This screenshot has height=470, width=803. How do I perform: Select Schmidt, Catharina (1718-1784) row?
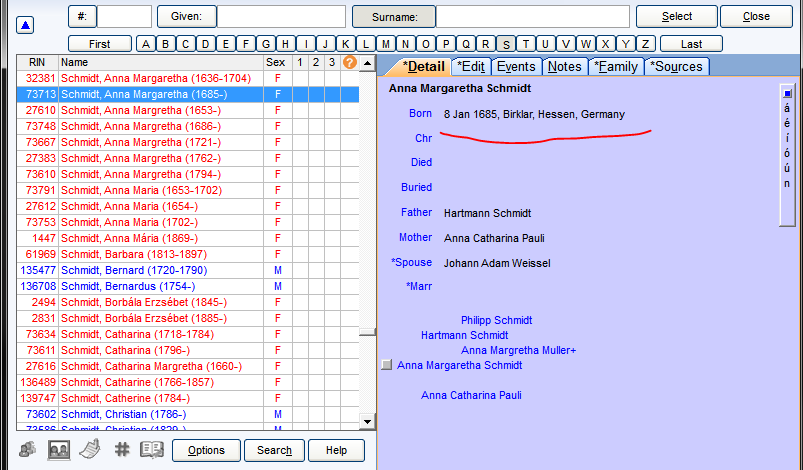click(x=188, y=334)
